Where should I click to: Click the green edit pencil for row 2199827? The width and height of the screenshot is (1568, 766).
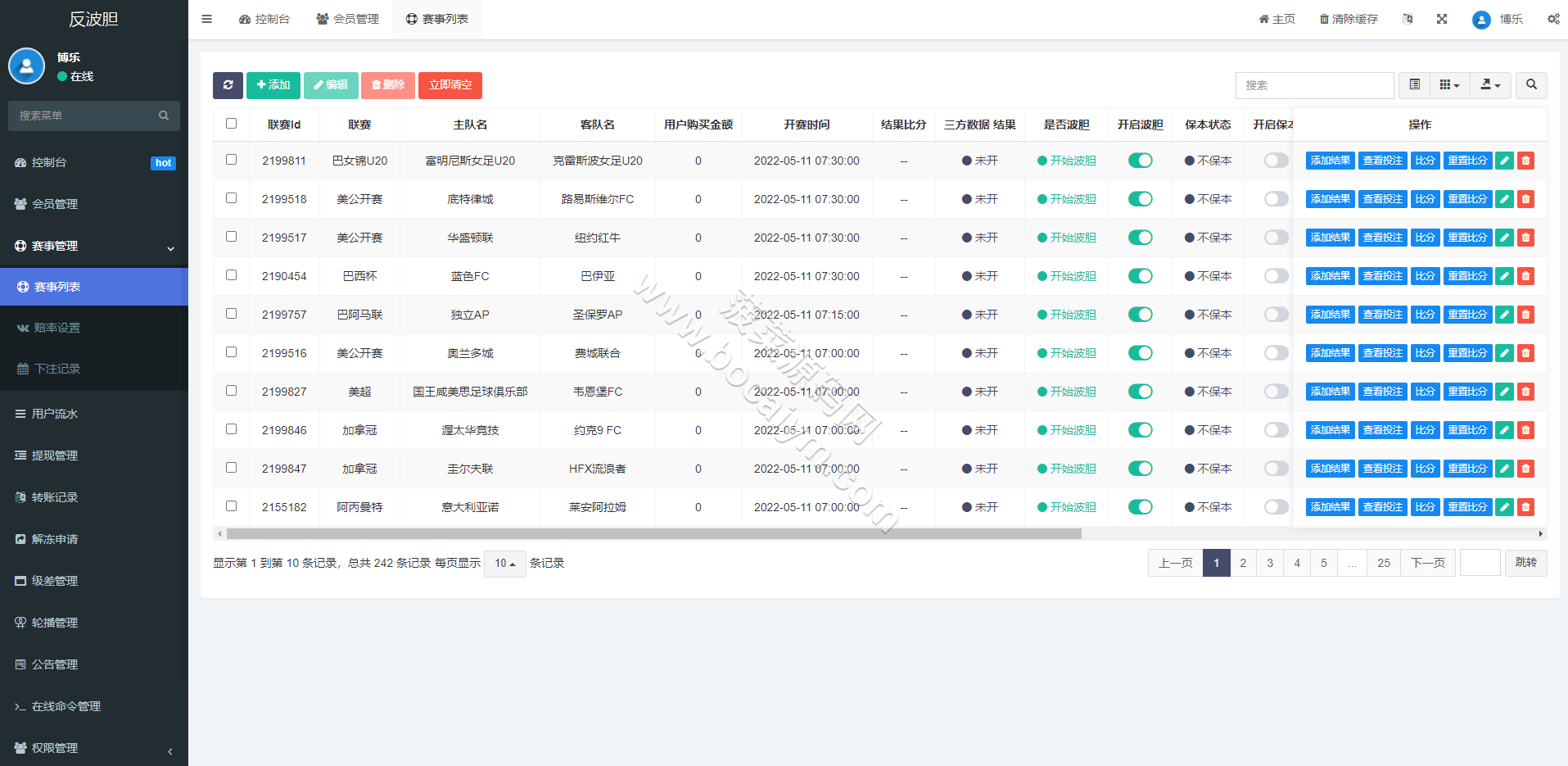point(1504,392)
